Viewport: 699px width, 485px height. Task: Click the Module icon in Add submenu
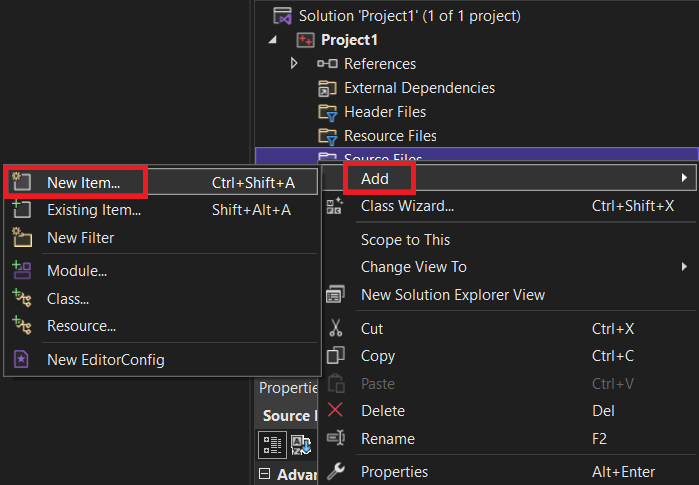click(22, 271)
